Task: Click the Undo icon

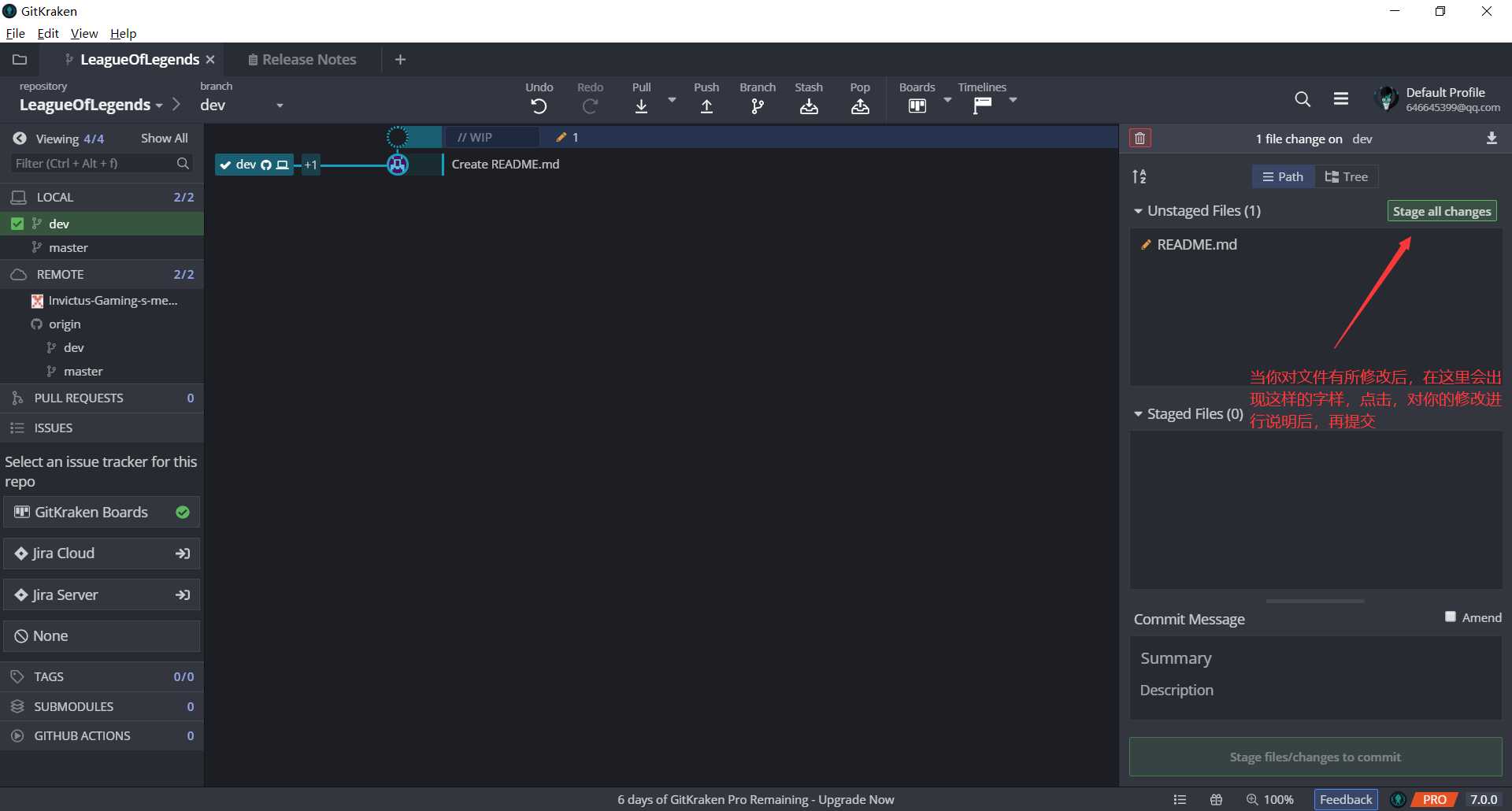Action: coord(539,106)
